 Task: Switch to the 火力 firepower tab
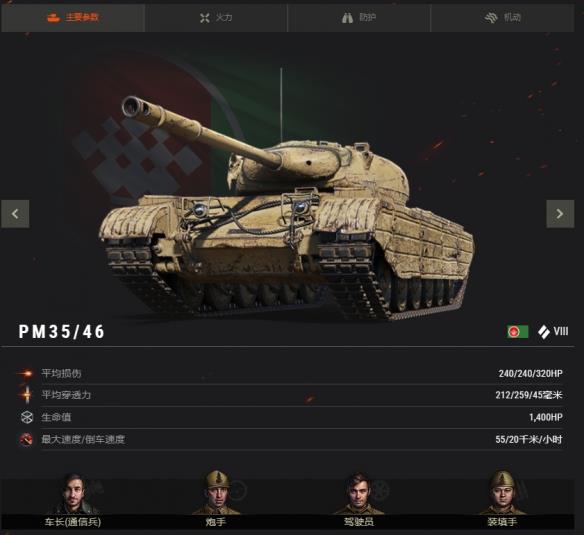216,18
